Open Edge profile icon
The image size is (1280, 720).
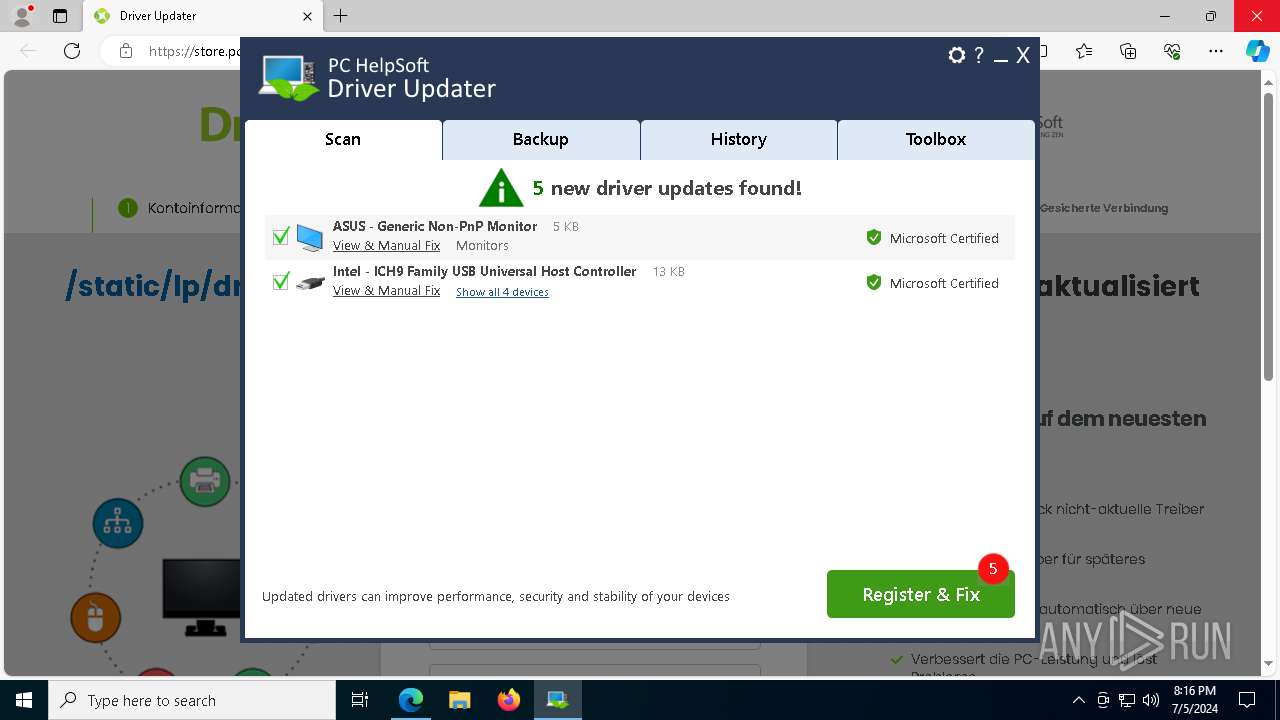22,16
